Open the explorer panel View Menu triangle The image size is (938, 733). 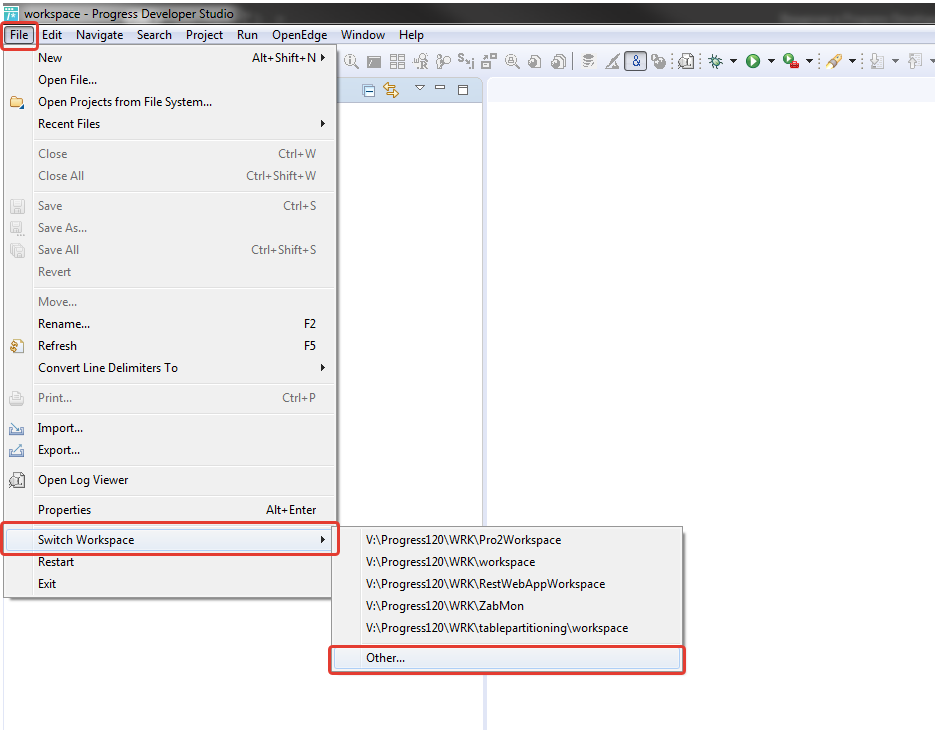pos(420,88)
